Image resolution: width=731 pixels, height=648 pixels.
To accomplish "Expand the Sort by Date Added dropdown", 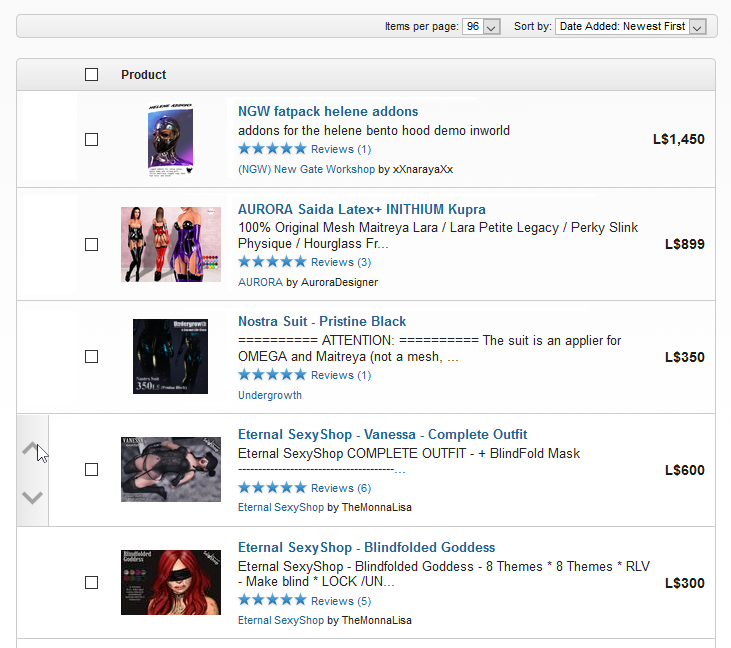I will [631, 27].
